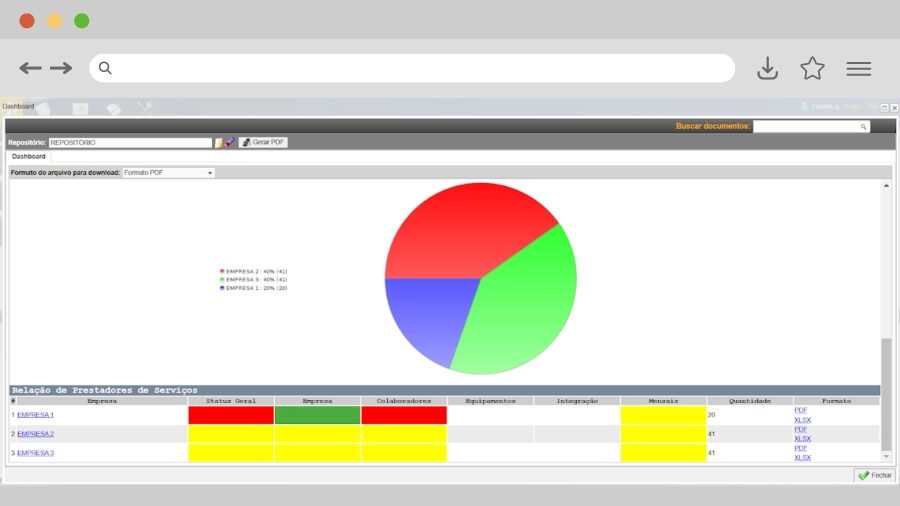Screen dimensions: 900x506
Task: Click the eraser icon to clear the repository
Action: pos(229,142)
